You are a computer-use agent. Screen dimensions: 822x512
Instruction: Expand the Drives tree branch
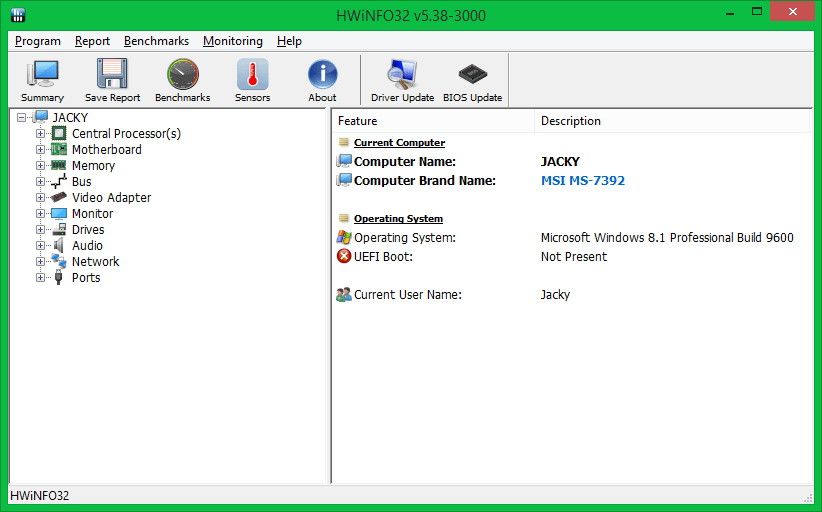click(41, 230)
